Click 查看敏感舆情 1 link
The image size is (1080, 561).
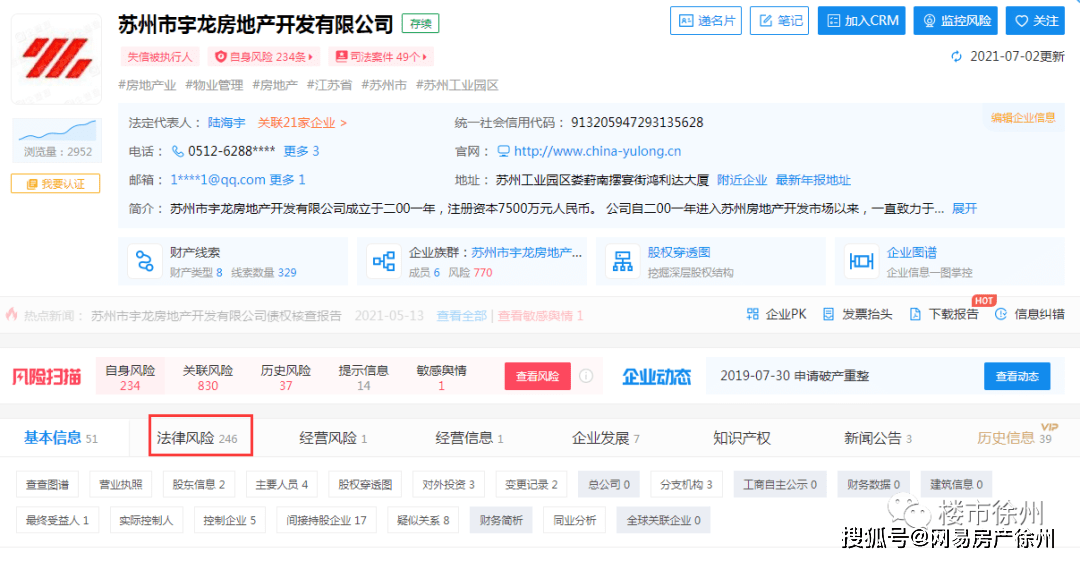pyautogui.click(x=541, y=316)
